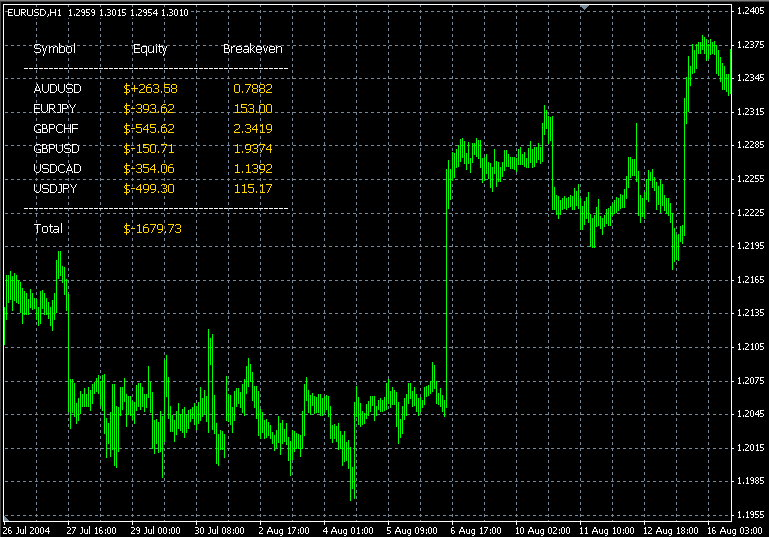
Task: Click the 1.2075 price scale label
Action: coord(751,381)
